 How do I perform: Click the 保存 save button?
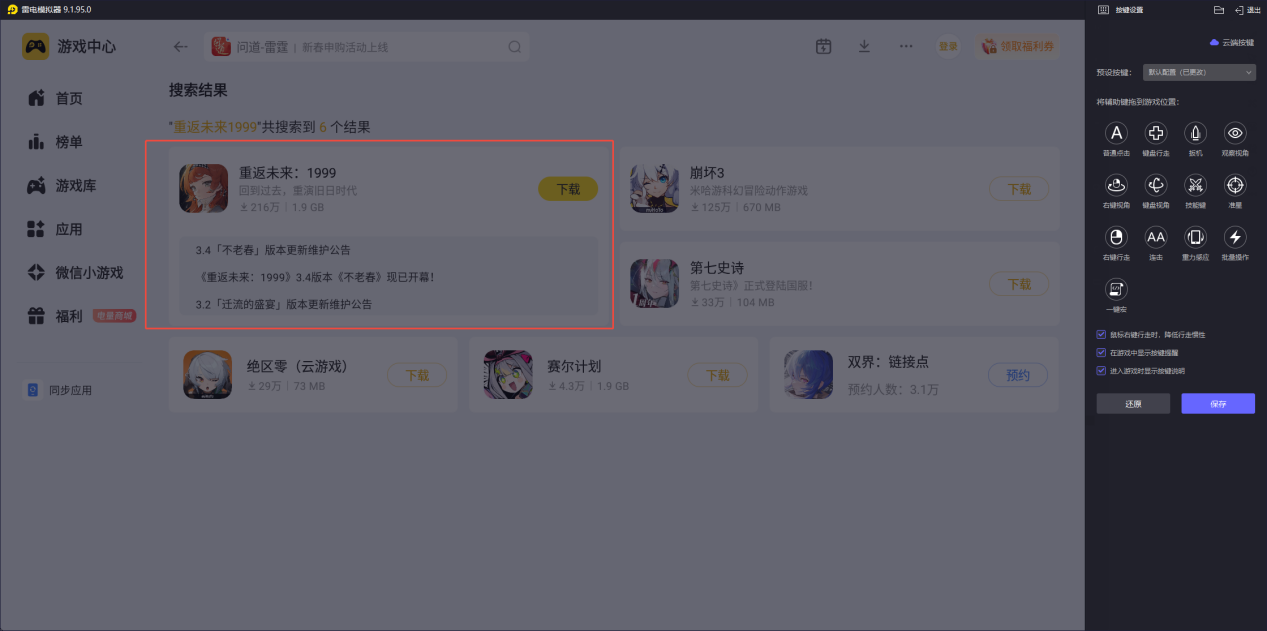(x=1218, y=404)
